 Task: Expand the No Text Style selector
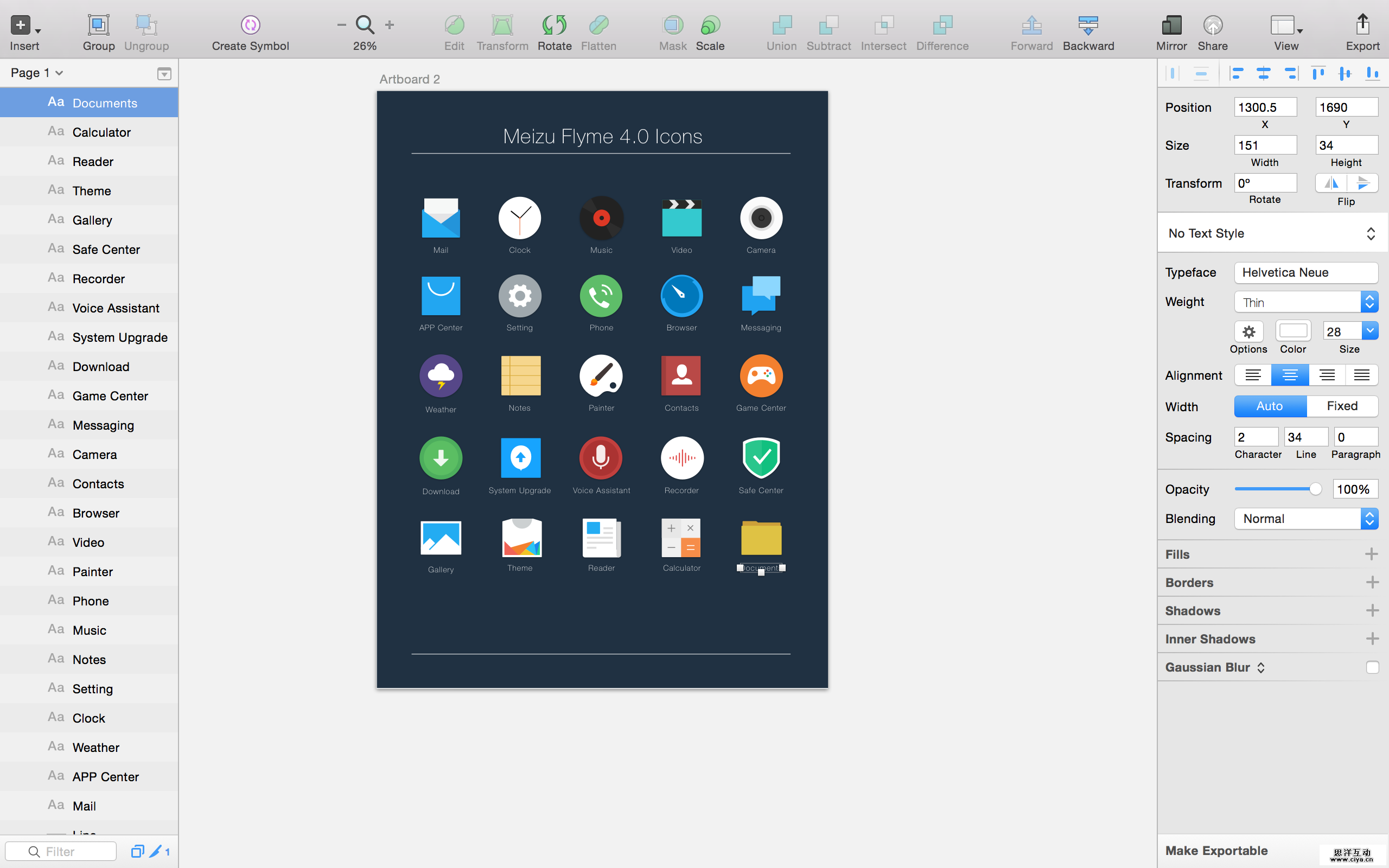click(1271, 233)
